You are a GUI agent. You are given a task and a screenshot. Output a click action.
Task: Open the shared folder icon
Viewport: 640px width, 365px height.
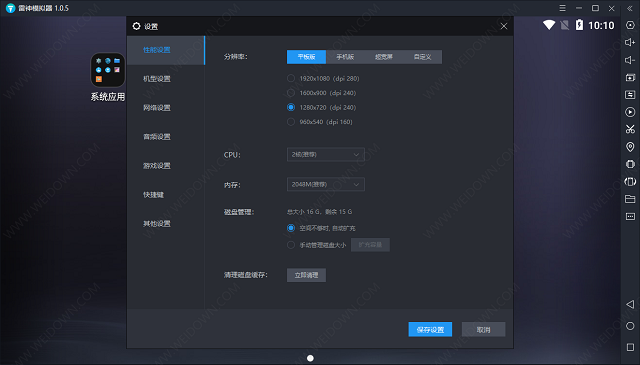pyautogui.click(x=630, y=199)
